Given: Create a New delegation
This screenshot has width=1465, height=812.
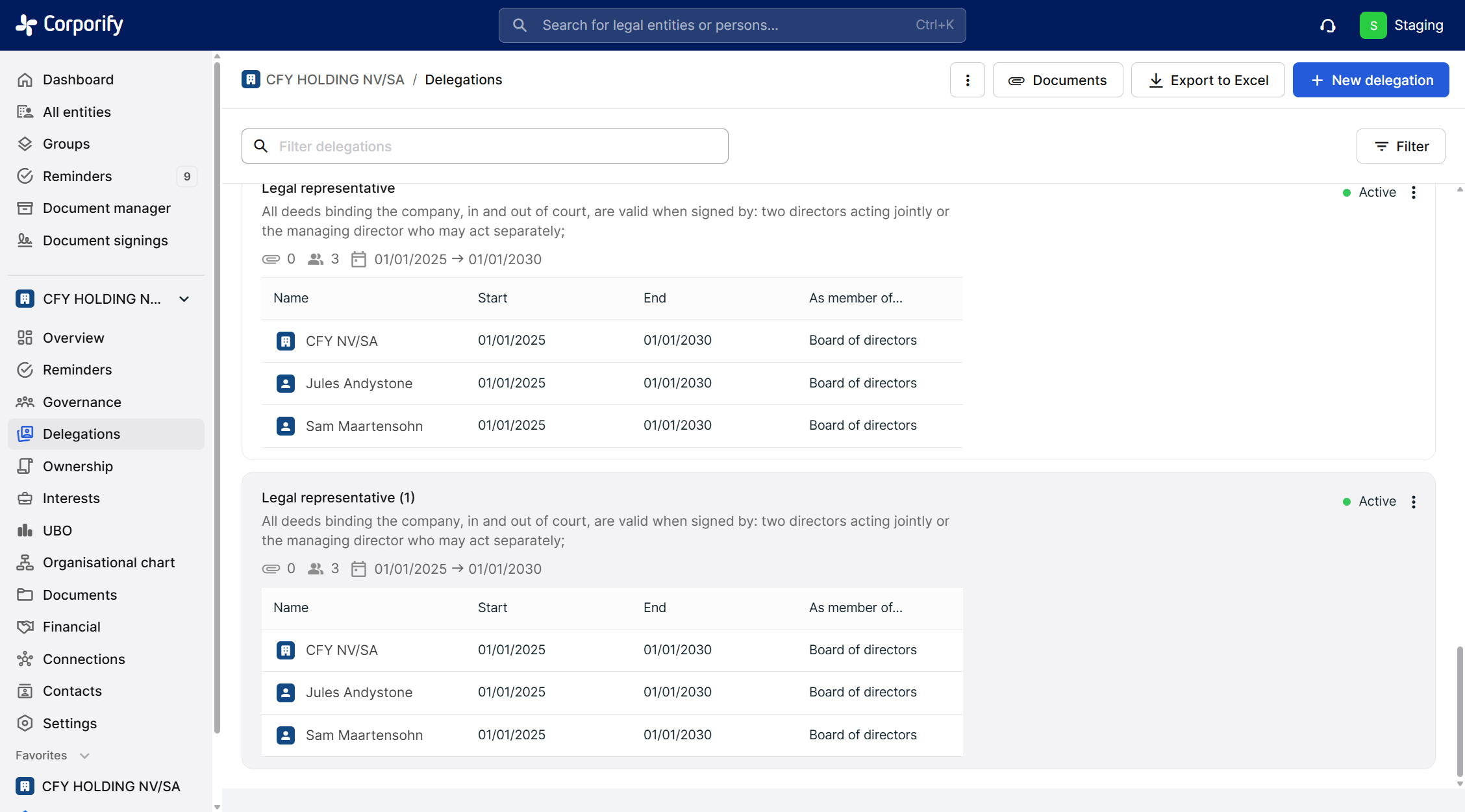Looking at the screenshot, I should click(1370, 80).
